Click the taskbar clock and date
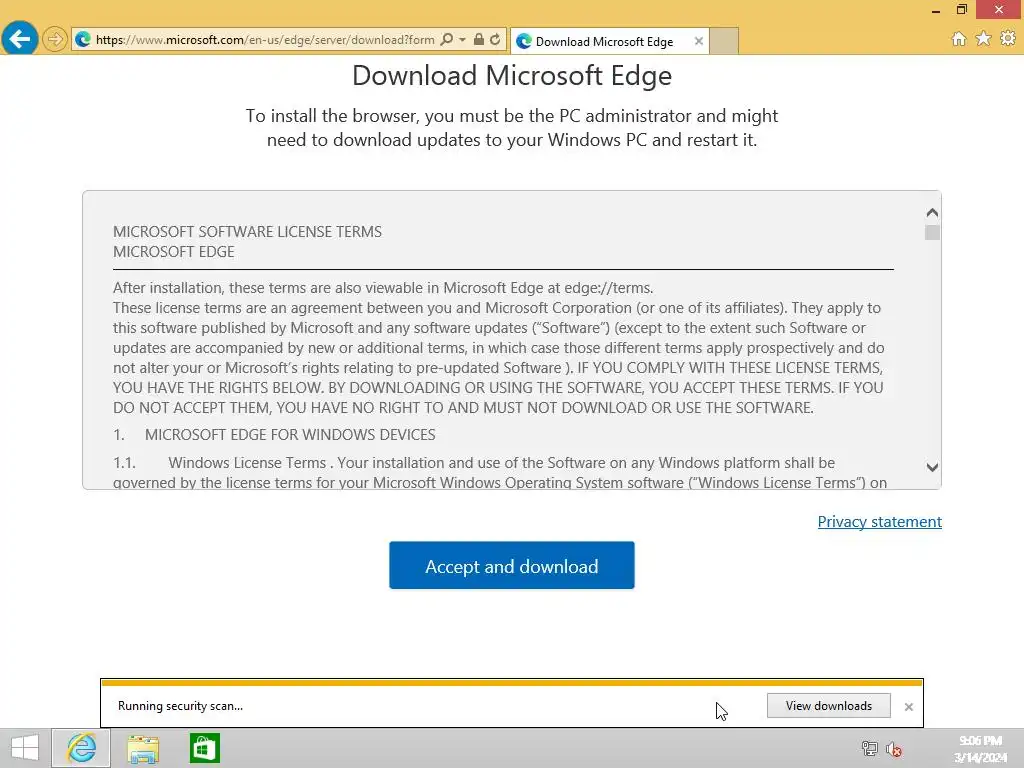Viewport: 1024px width, 768px height. click(x=980, y=749)
